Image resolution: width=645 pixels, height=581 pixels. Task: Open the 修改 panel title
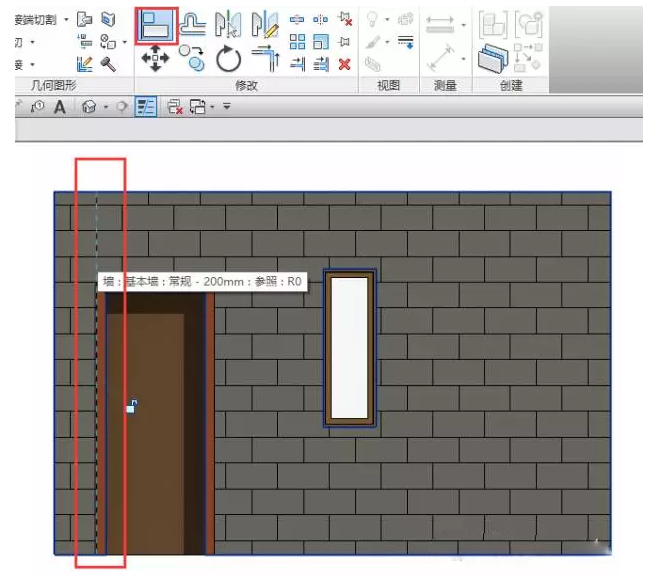246,86
